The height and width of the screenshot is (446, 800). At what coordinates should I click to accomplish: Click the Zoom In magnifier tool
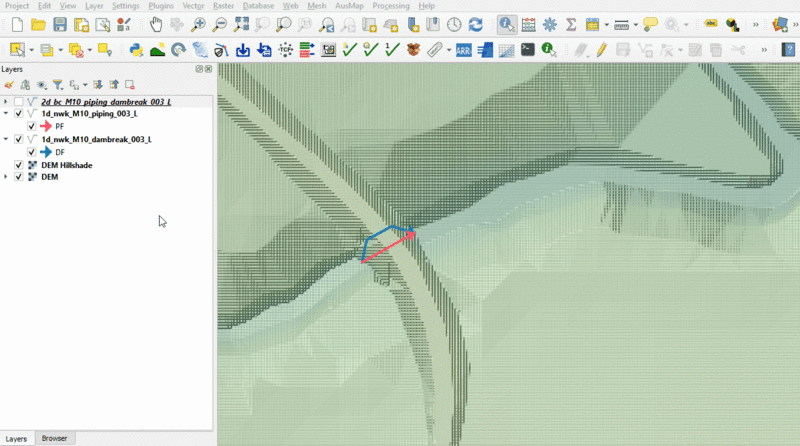[199, 24]
